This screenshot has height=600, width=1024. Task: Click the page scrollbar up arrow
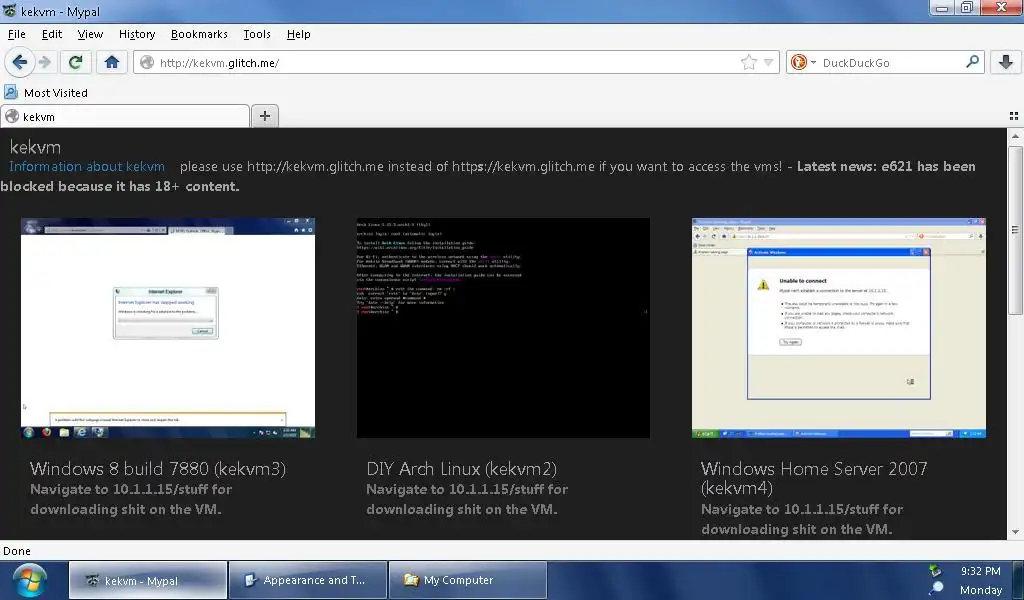tap(1015, 136)
